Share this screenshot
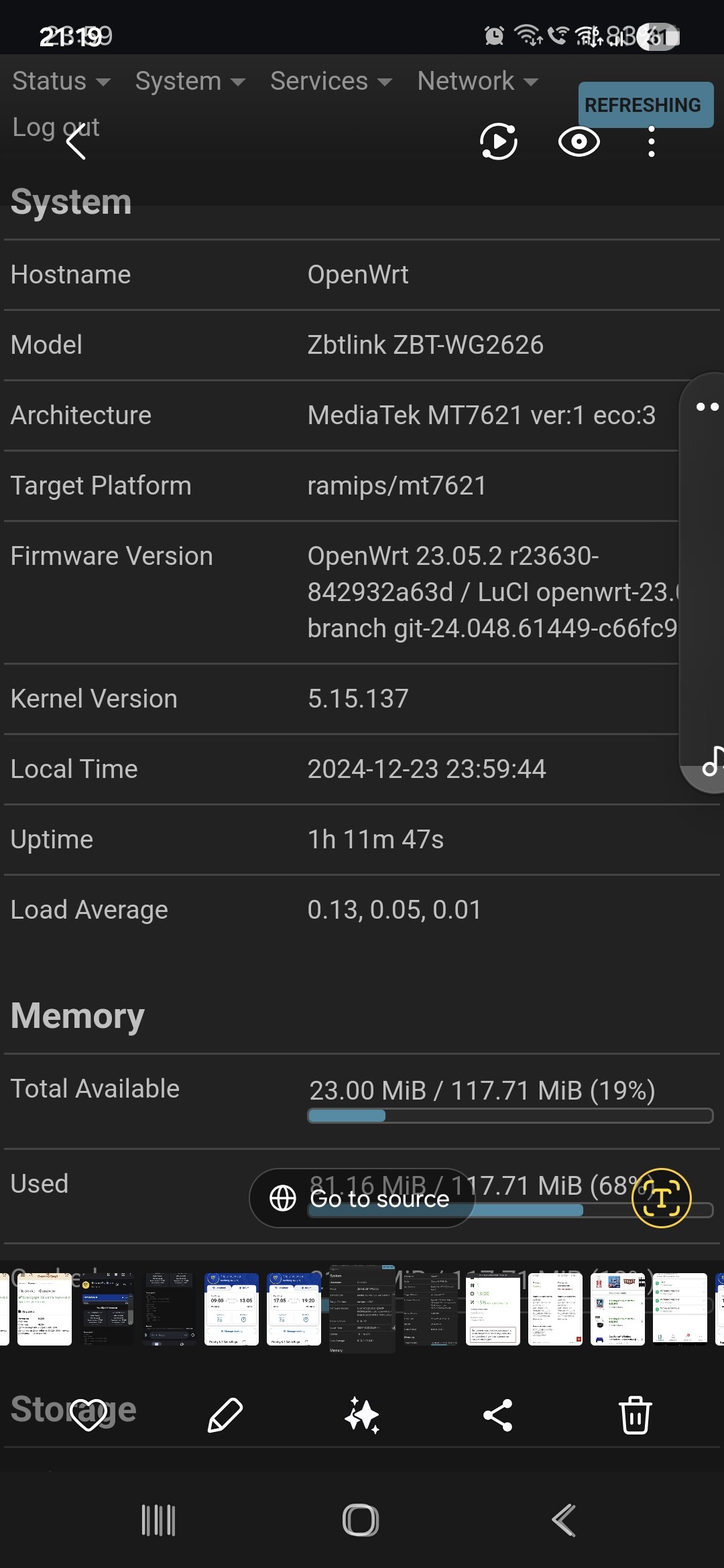This screenshot has height=1568, width=724. pyautogui.click(x=498, y=1415)
